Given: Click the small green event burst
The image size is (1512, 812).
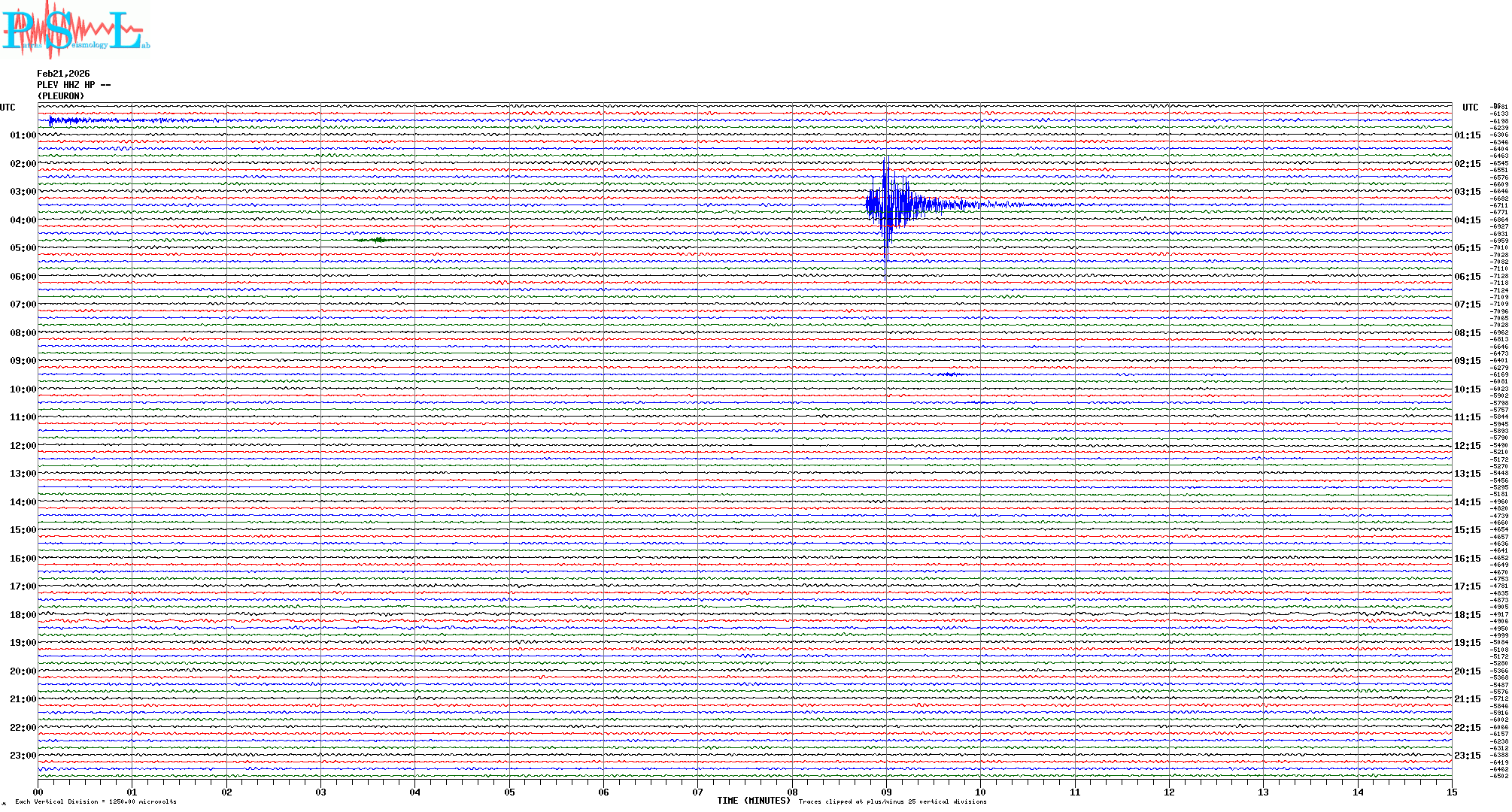Looking at the screenshot, I should (378, 240).
